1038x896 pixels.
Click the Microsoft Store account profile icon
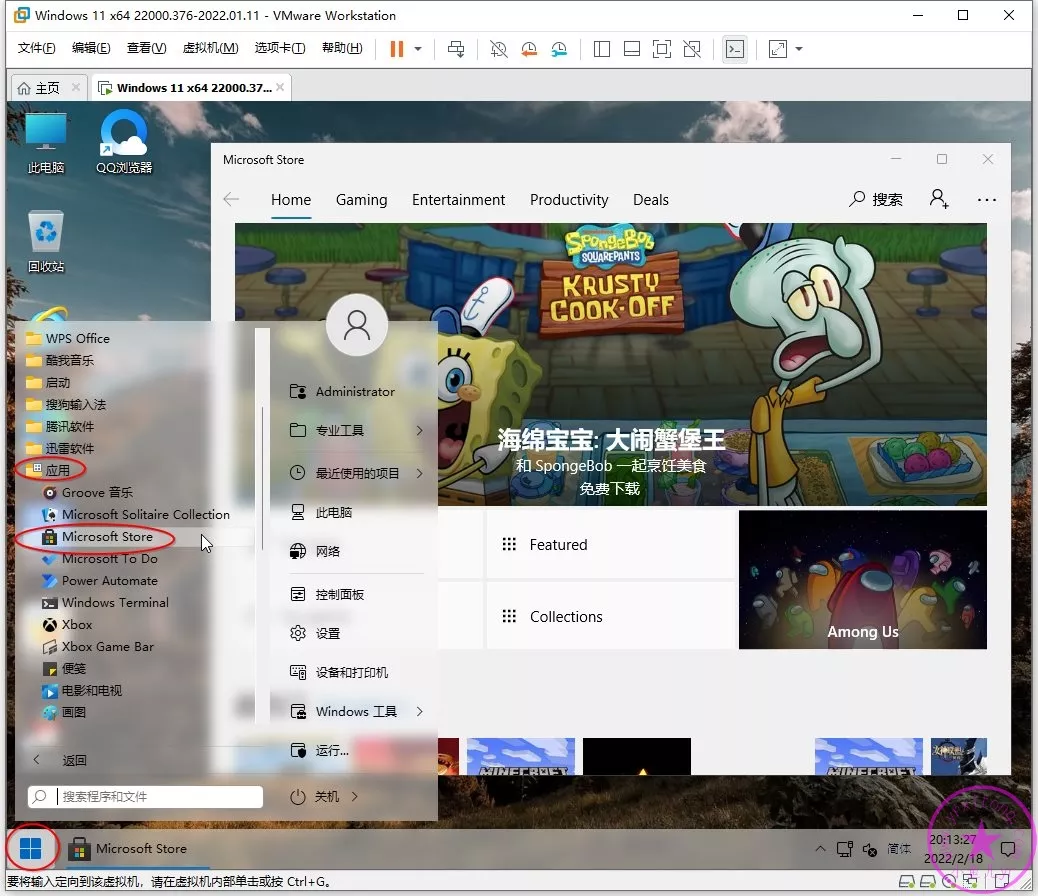(939, 199)
